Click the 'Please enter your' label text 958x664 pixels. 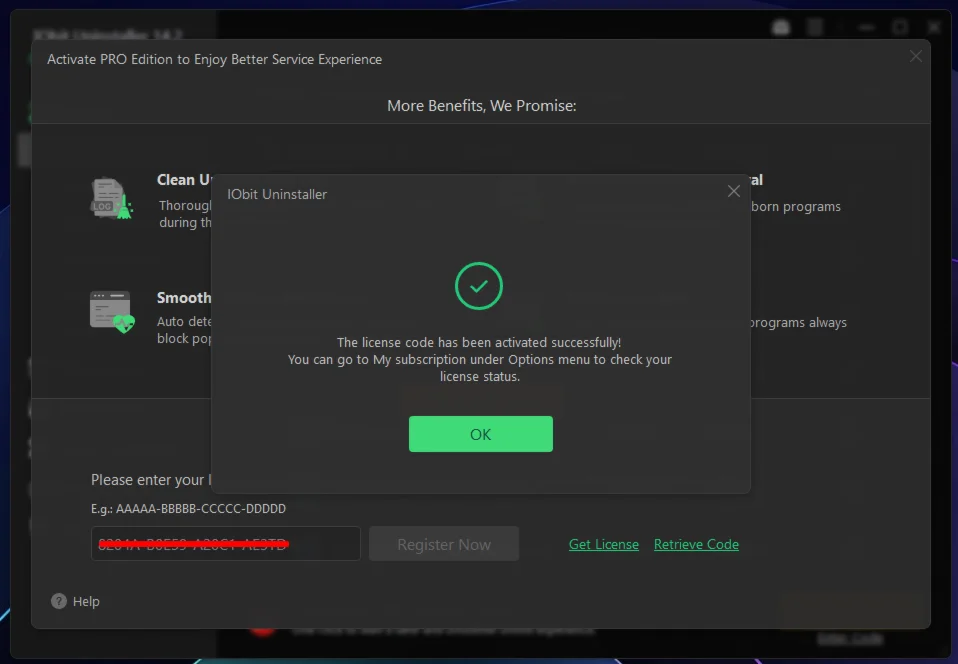click(147, 480)
